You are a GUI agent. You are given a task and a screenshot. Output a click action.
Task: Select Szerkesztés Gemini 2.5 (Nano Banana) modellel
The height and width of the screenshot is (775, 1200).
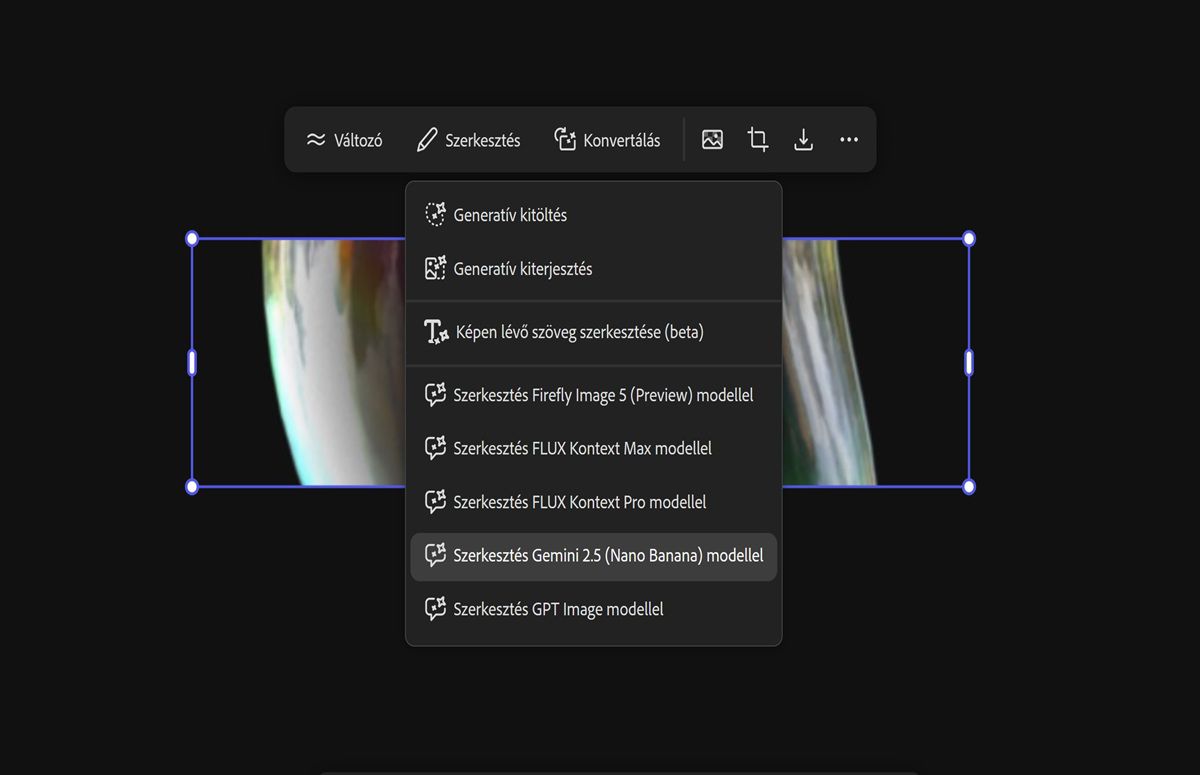(x=594, y=556)
